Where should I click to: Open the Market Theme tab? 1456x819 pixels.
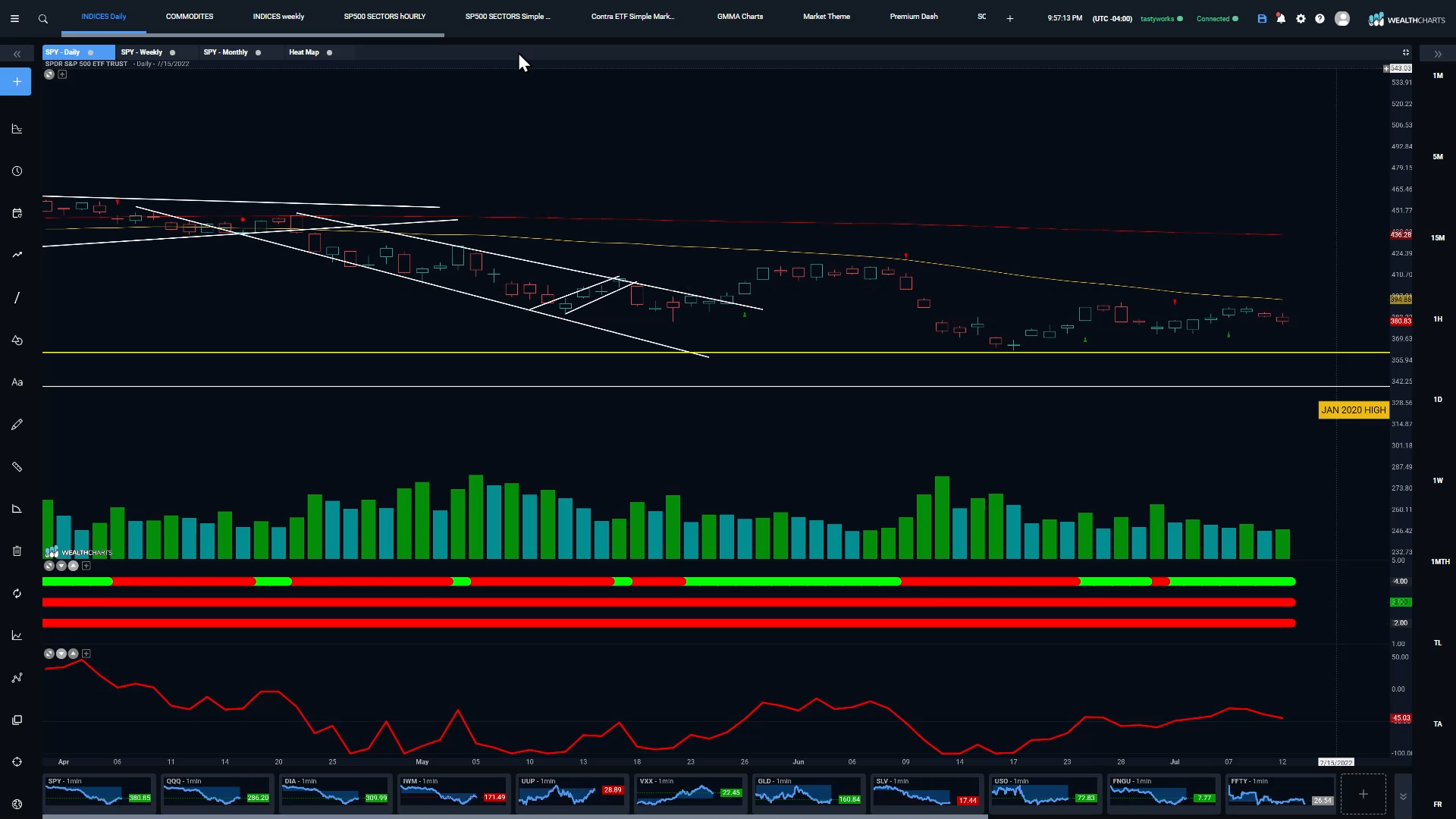pyautogui.click(x=827, y=17)
